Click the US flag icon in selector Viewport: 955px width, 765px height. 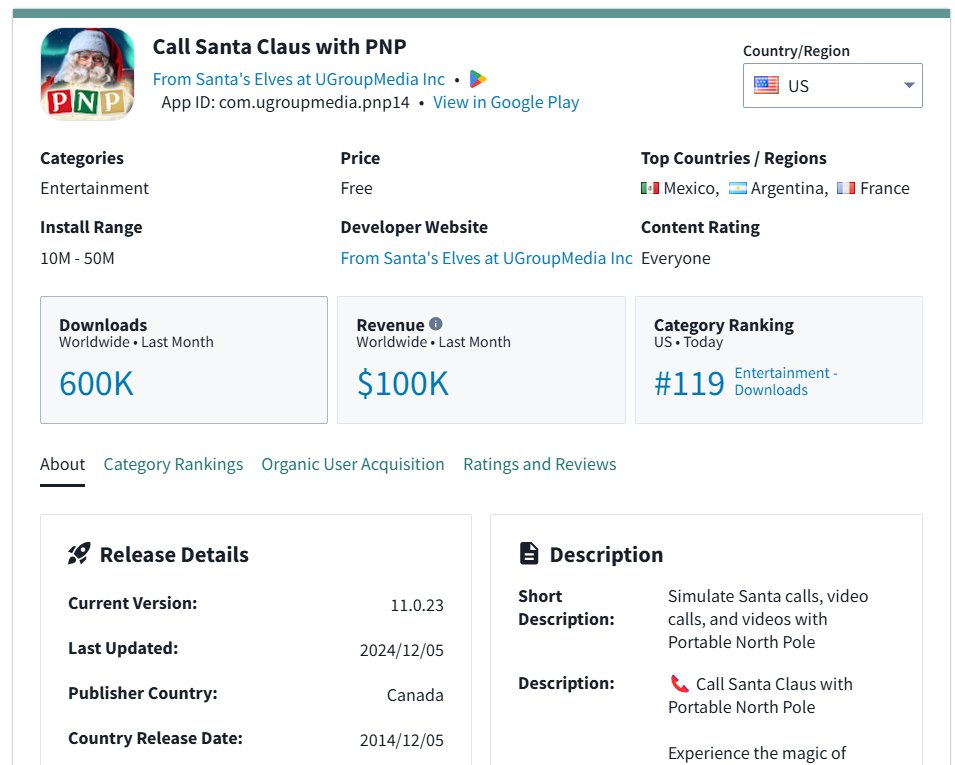[766, 86]
